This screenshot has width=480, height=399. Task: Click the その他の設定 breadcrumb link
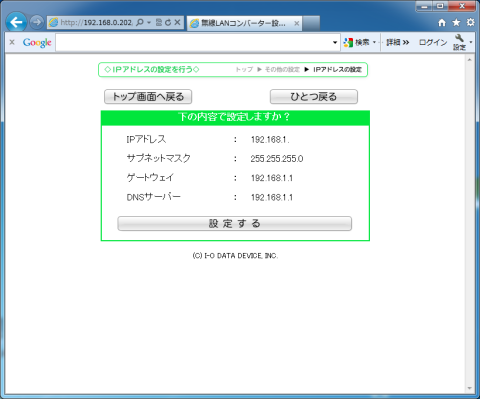(282, 69)
